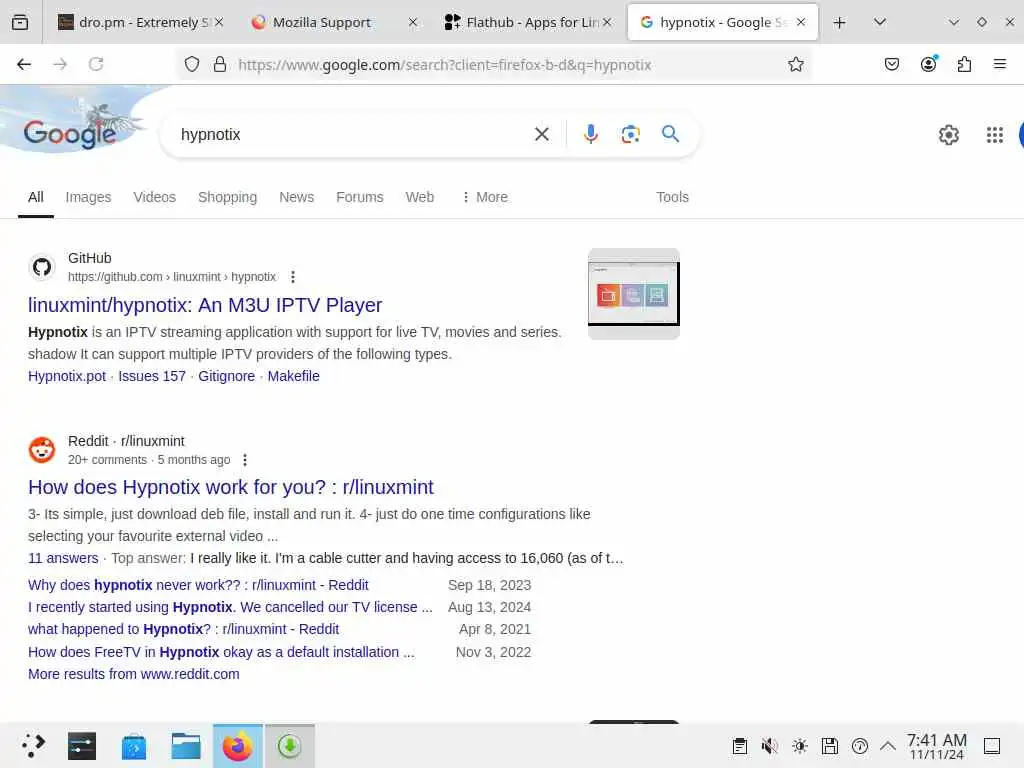This screenshot has height=768, width=1024.
Task: Select Forums search filter
Action: coord(360,197)
